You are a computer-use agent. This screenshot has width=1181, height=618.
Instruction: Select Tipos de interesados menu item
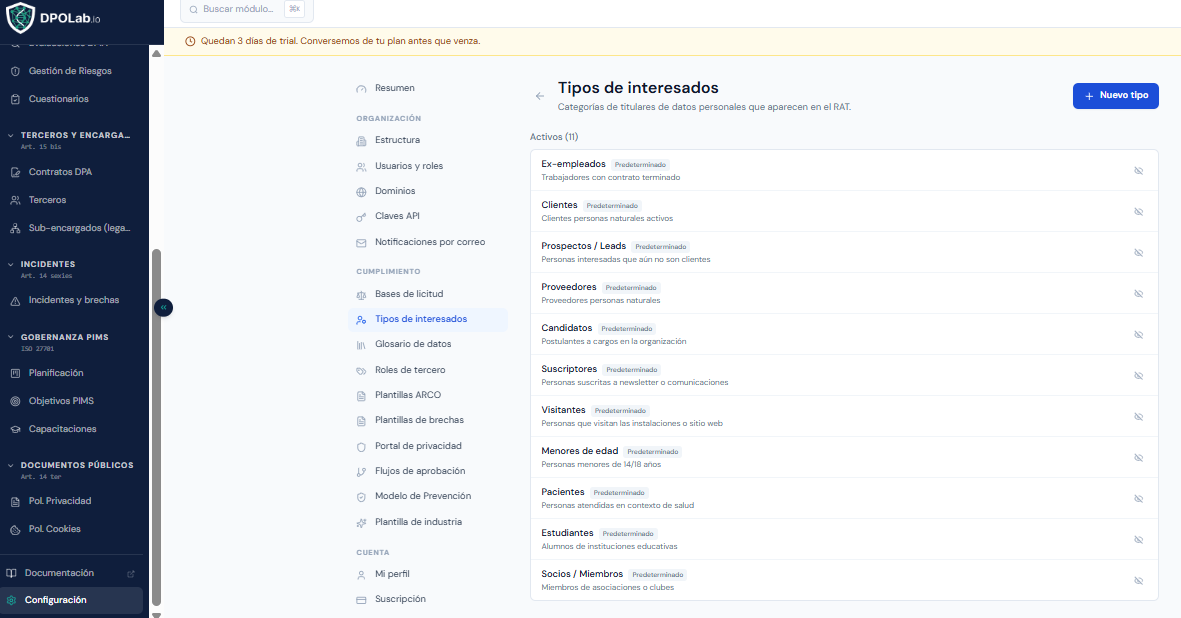tap(428, 319)
